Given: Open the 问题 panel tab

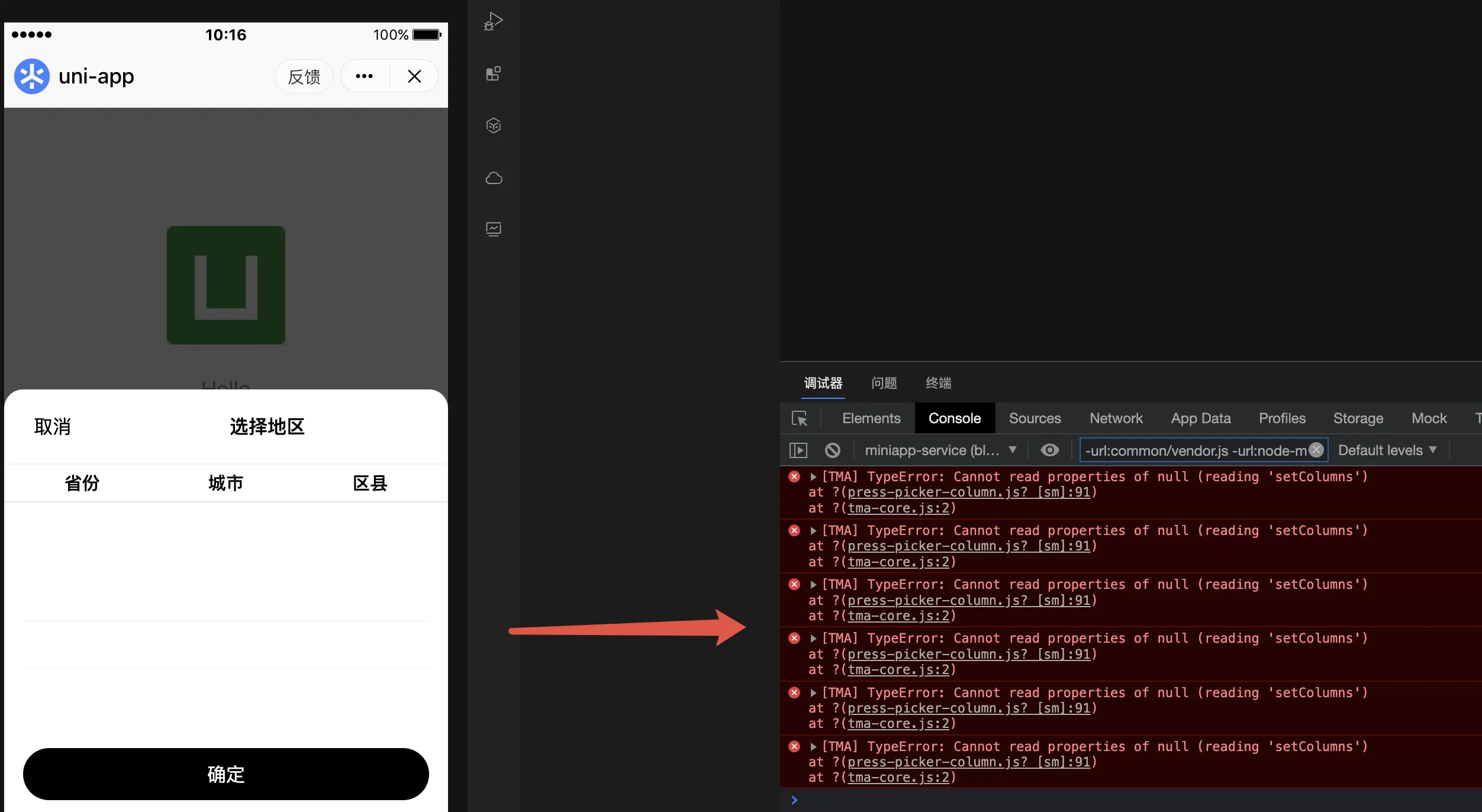Looking at the screenshot, I should 884,383.
